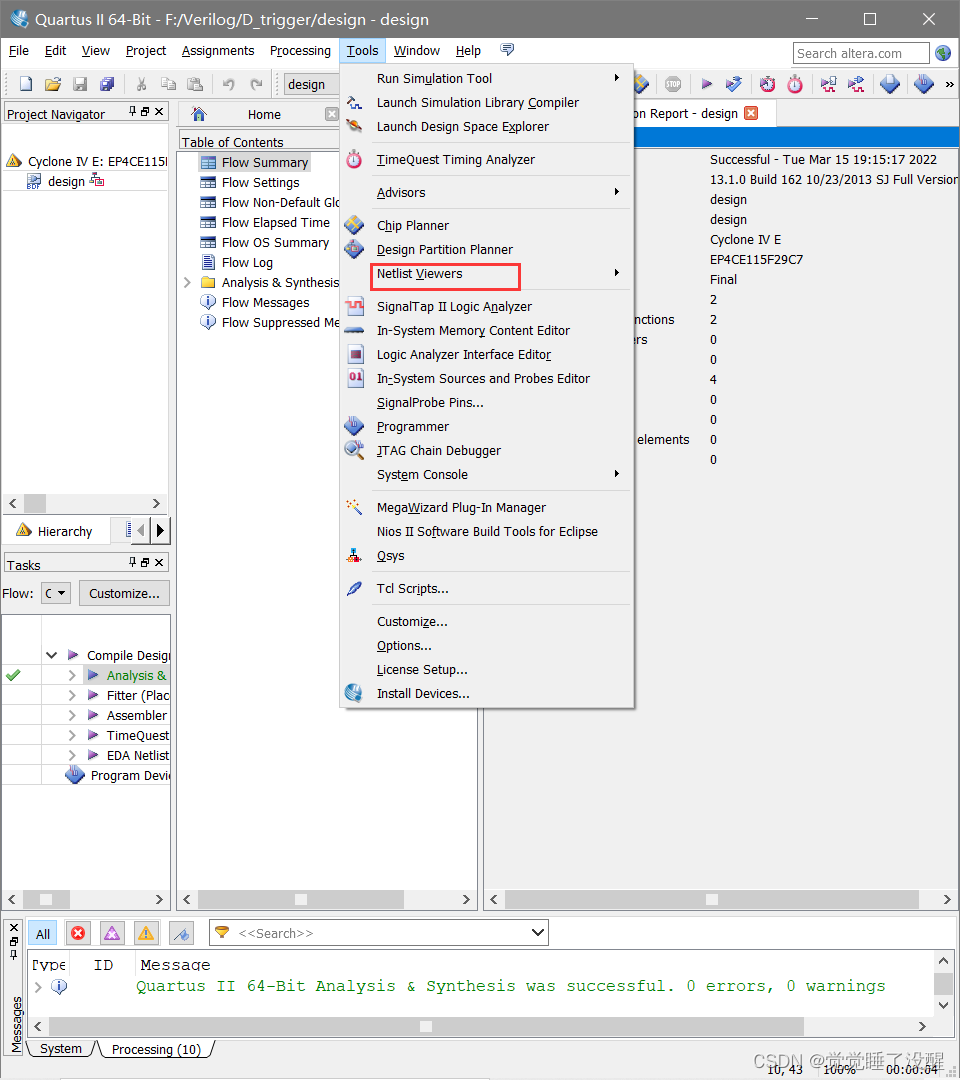Click the RTL Simulation toolbar icon

point(828,84)
